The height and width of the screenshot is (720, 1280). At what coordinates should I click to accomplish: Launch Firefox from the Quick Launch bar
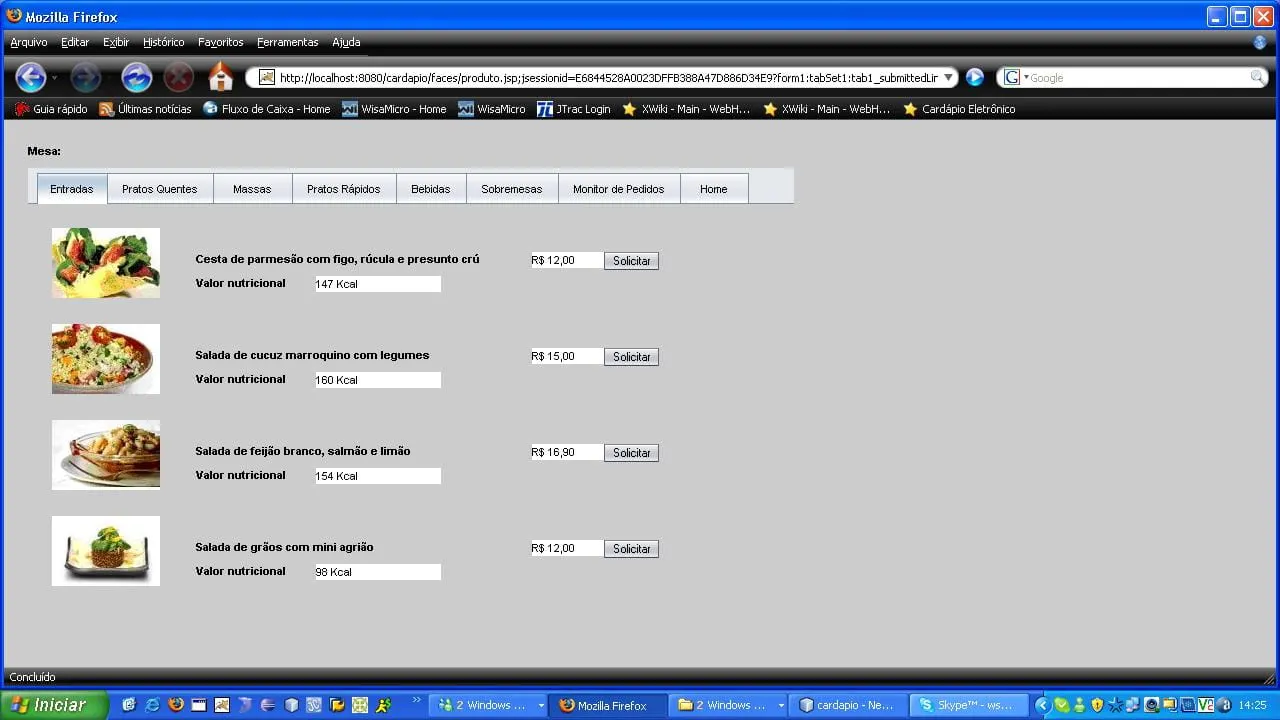[x=176, y=705]
